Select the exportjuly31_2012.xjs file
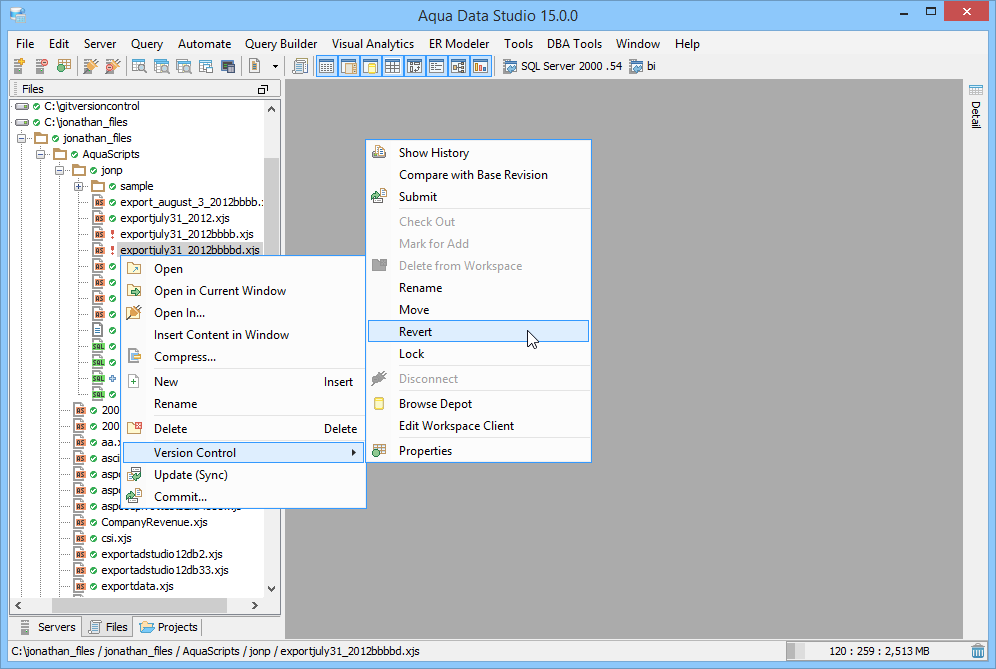The image size is (996, 669). point(175,218)
